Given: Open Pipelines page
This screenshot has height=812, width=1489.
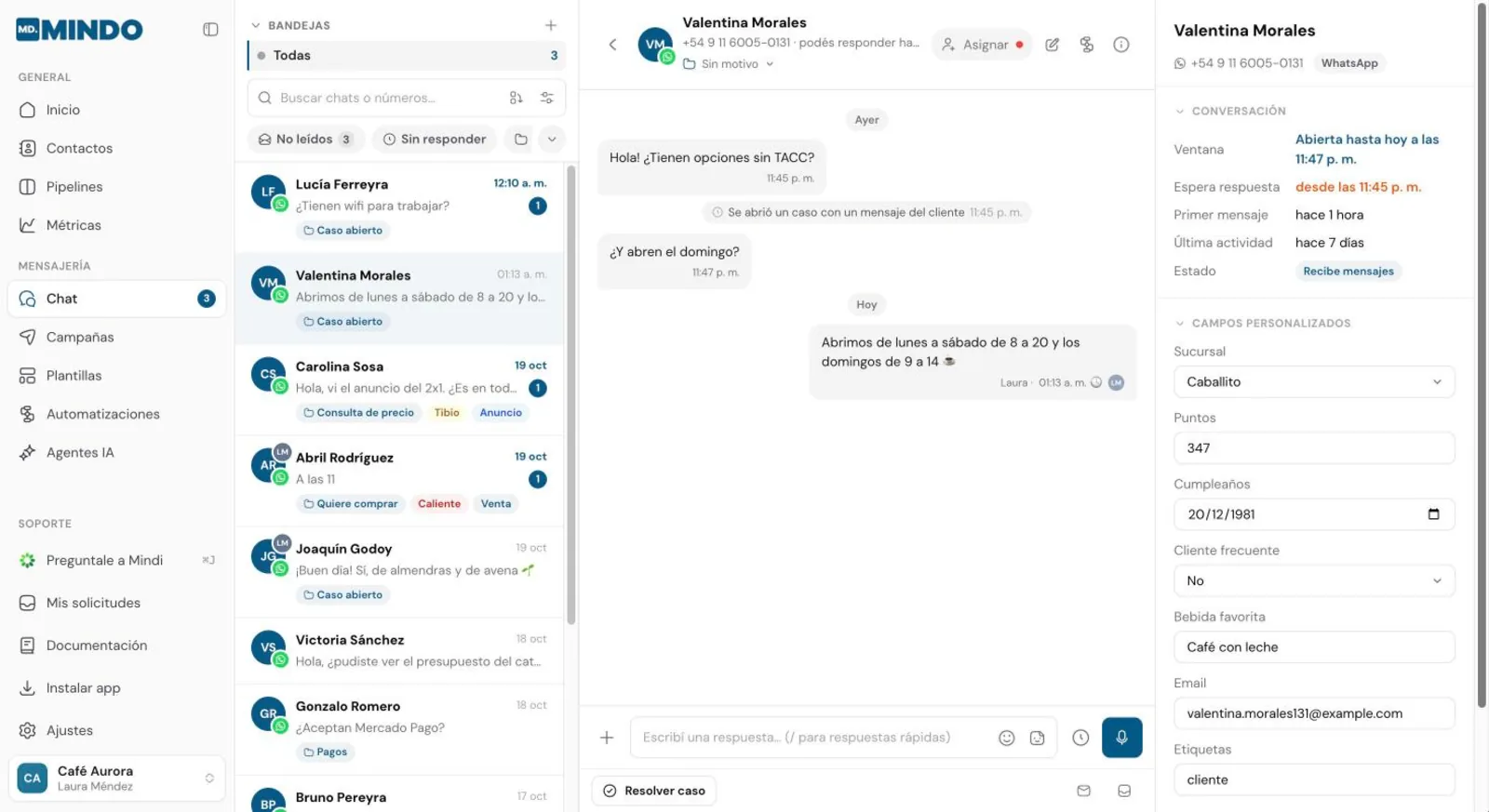Looking at the screenshot, I should (117, 187).
